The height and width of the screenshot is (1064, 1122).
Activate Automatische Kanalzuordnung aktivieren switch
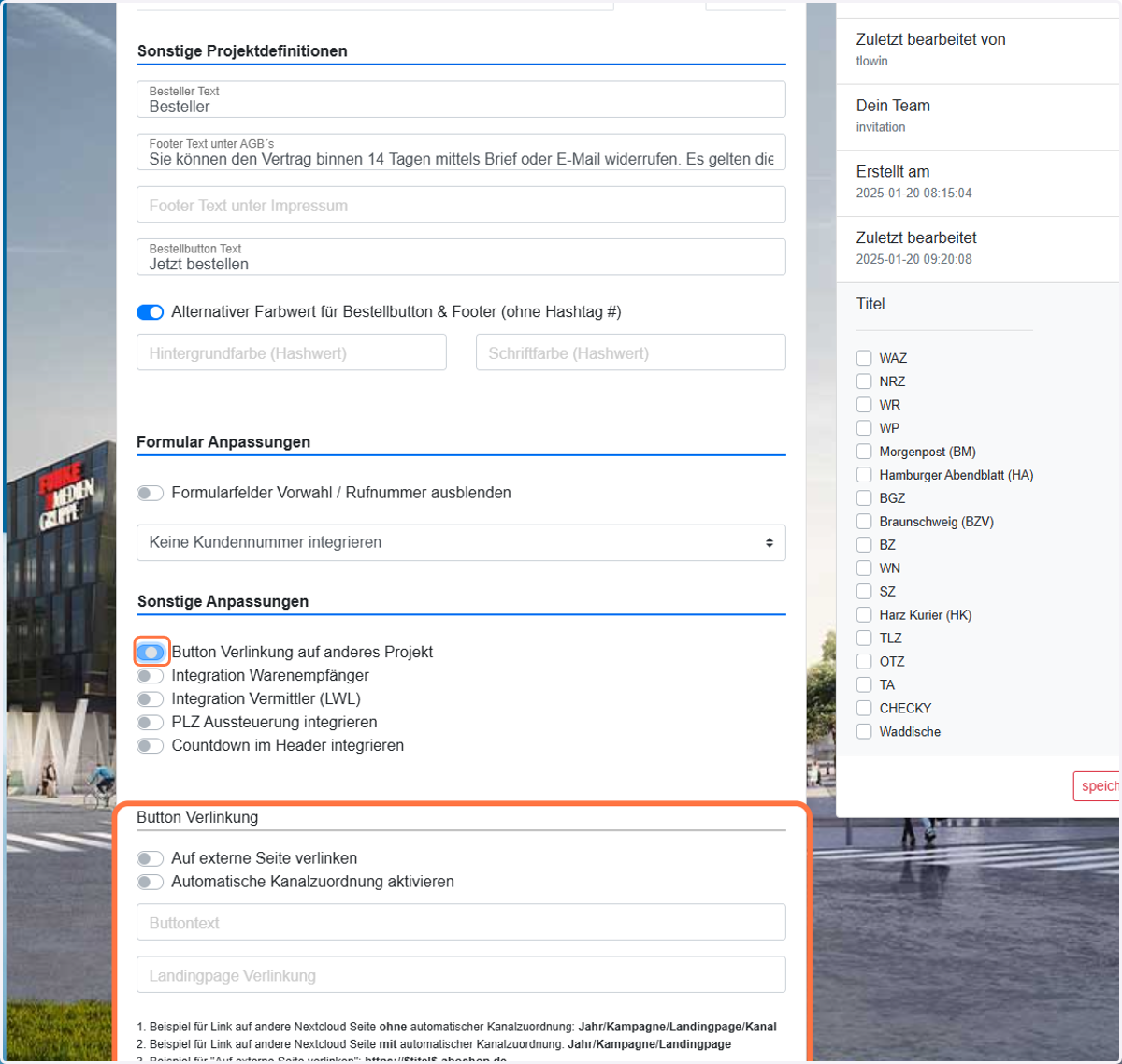[150, 882]
